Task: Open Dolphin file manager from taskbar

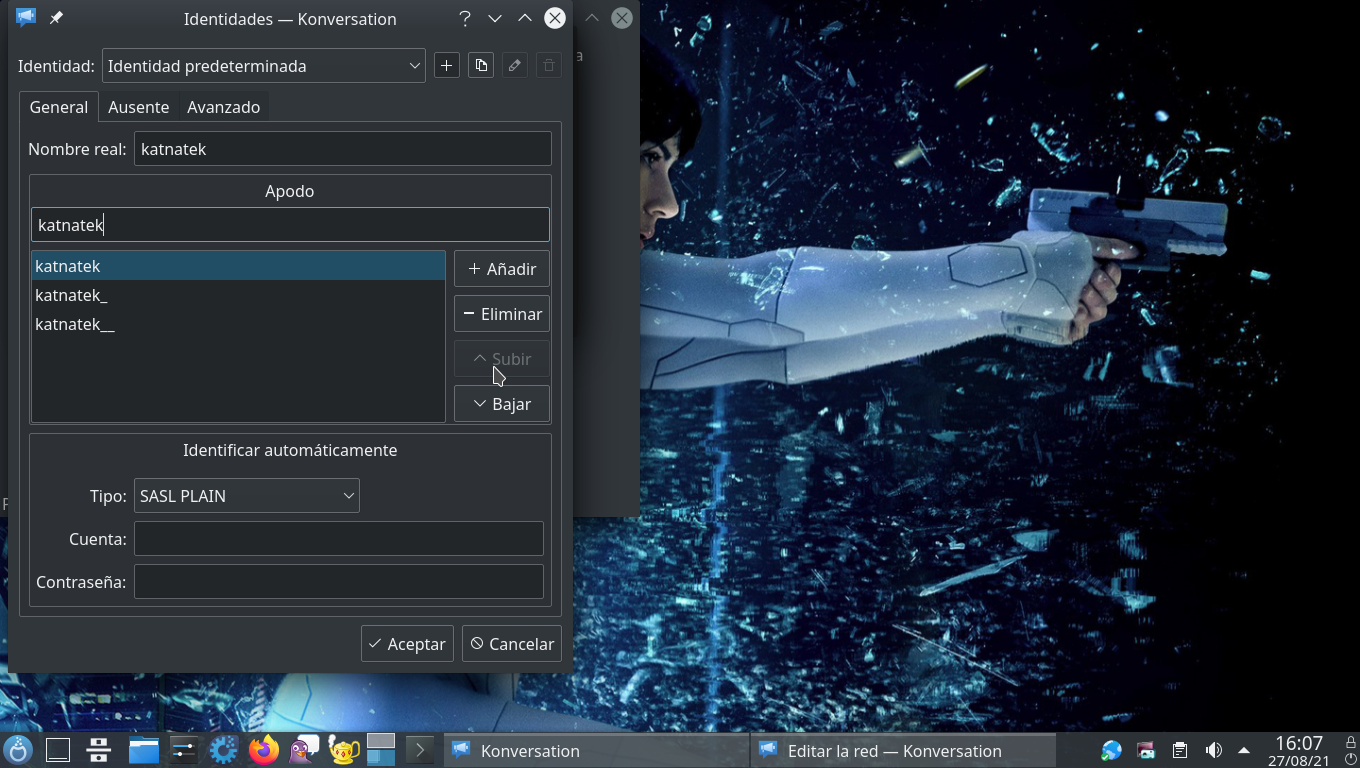Action: click(144, 749)
